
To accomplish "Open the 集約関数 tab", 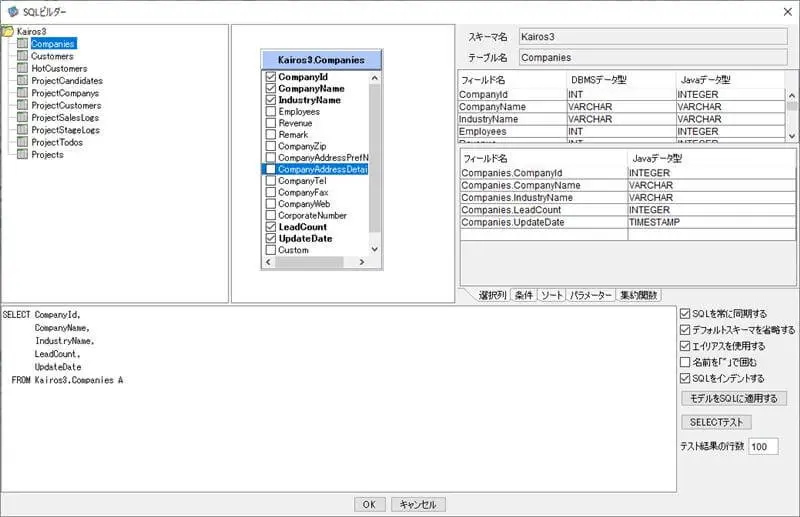I will [x=639, y=295].
